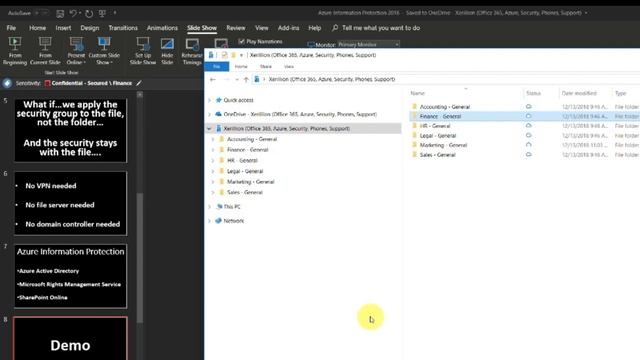
Task: Click cloud status icon for Marketing - General
Action: point(529,145)
